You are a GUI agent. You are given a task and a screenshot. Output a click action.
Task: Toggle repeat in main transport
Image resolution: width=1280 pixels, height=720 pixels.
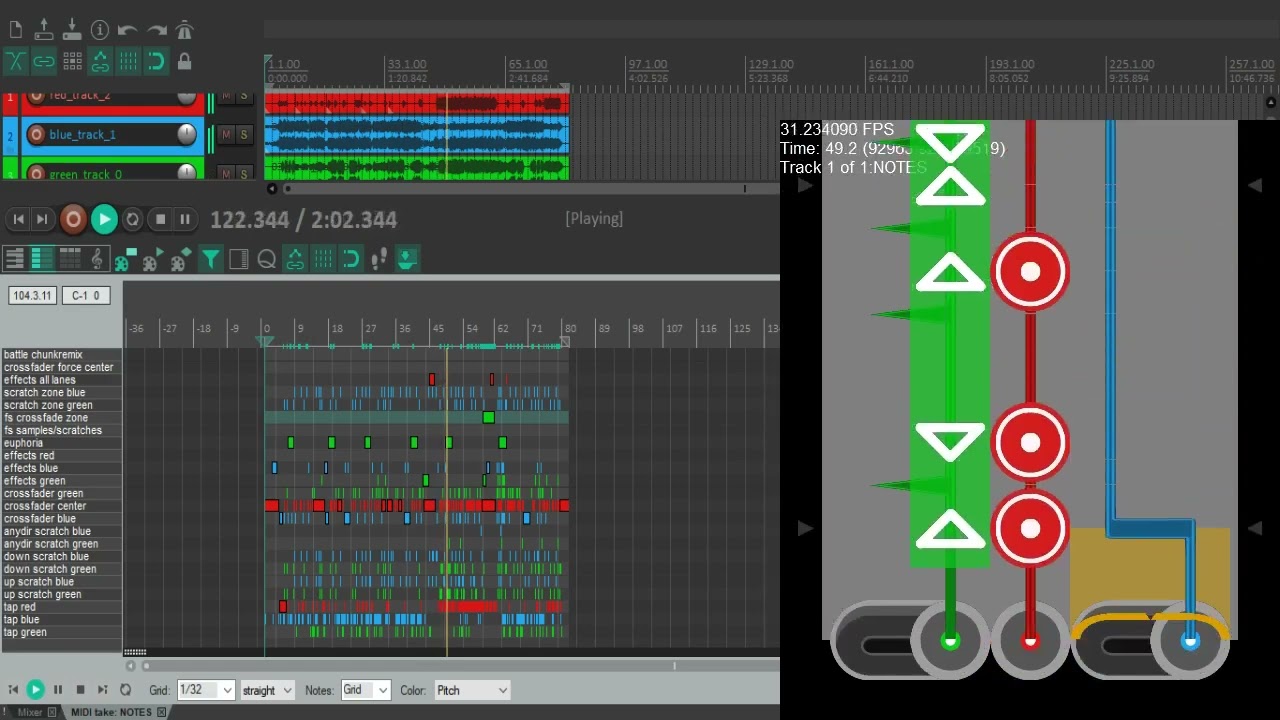(132, 219)
